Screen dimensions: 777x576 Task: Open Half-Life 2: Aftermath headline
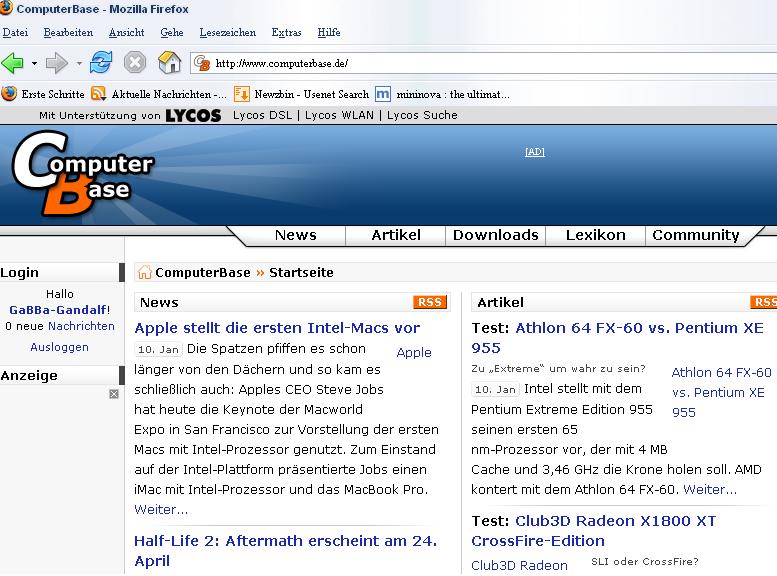click(x=285, y=551)
